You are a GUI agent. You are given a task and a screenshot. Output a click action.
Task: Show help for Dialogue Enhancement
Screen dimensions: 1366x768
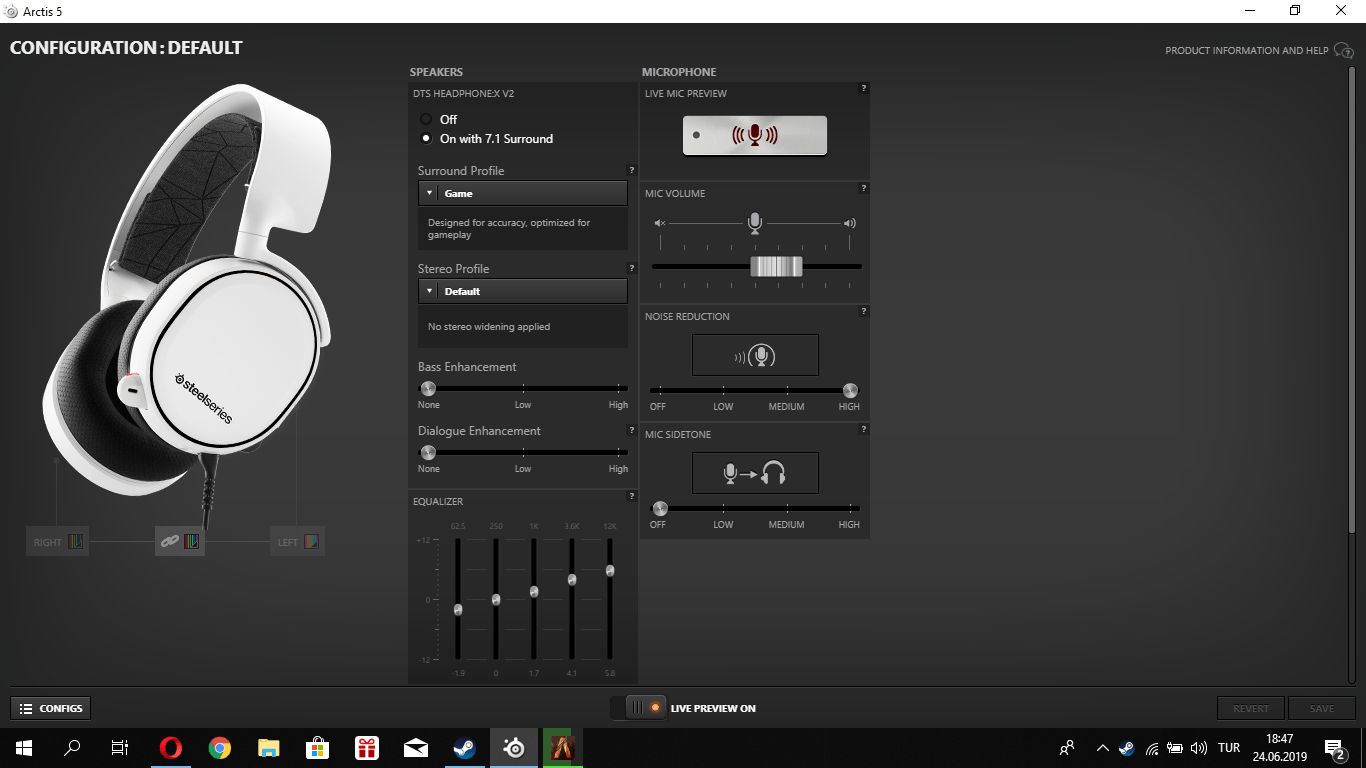(x=631, y=430)
